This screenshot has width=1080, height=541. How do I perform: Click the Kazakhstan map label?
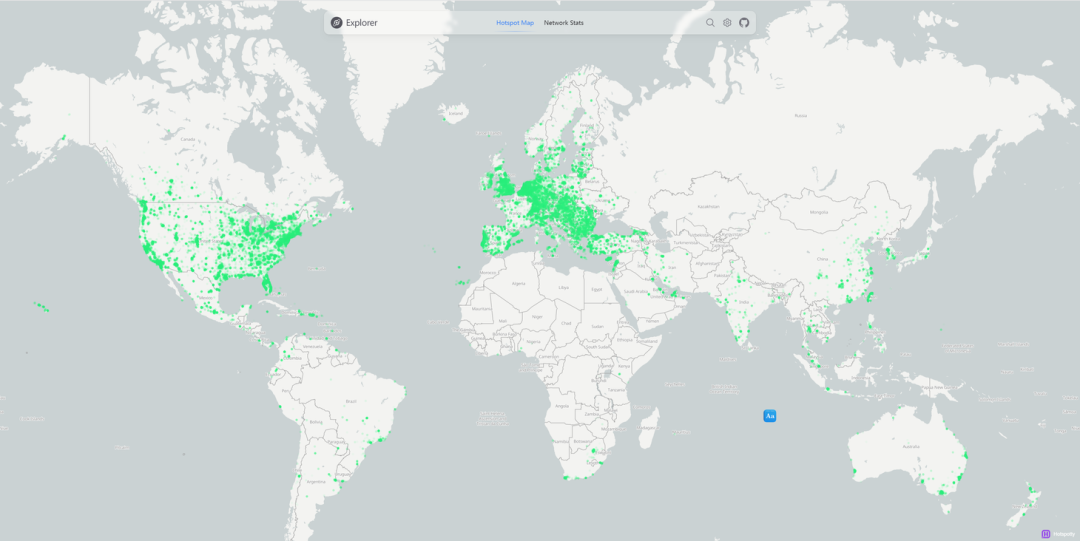[x=708, y=206]
